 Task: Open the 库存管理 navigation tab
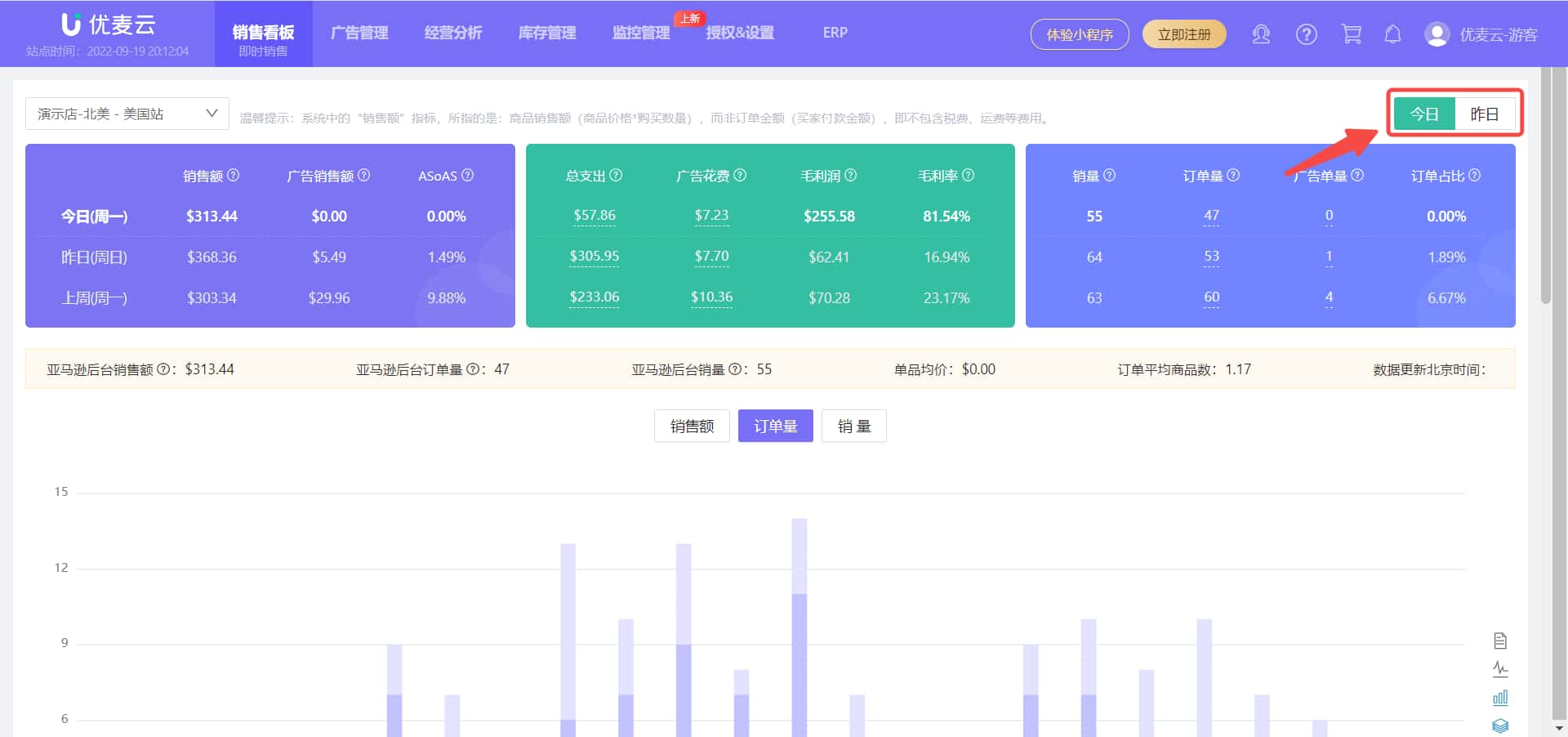[x=546, y=33]
